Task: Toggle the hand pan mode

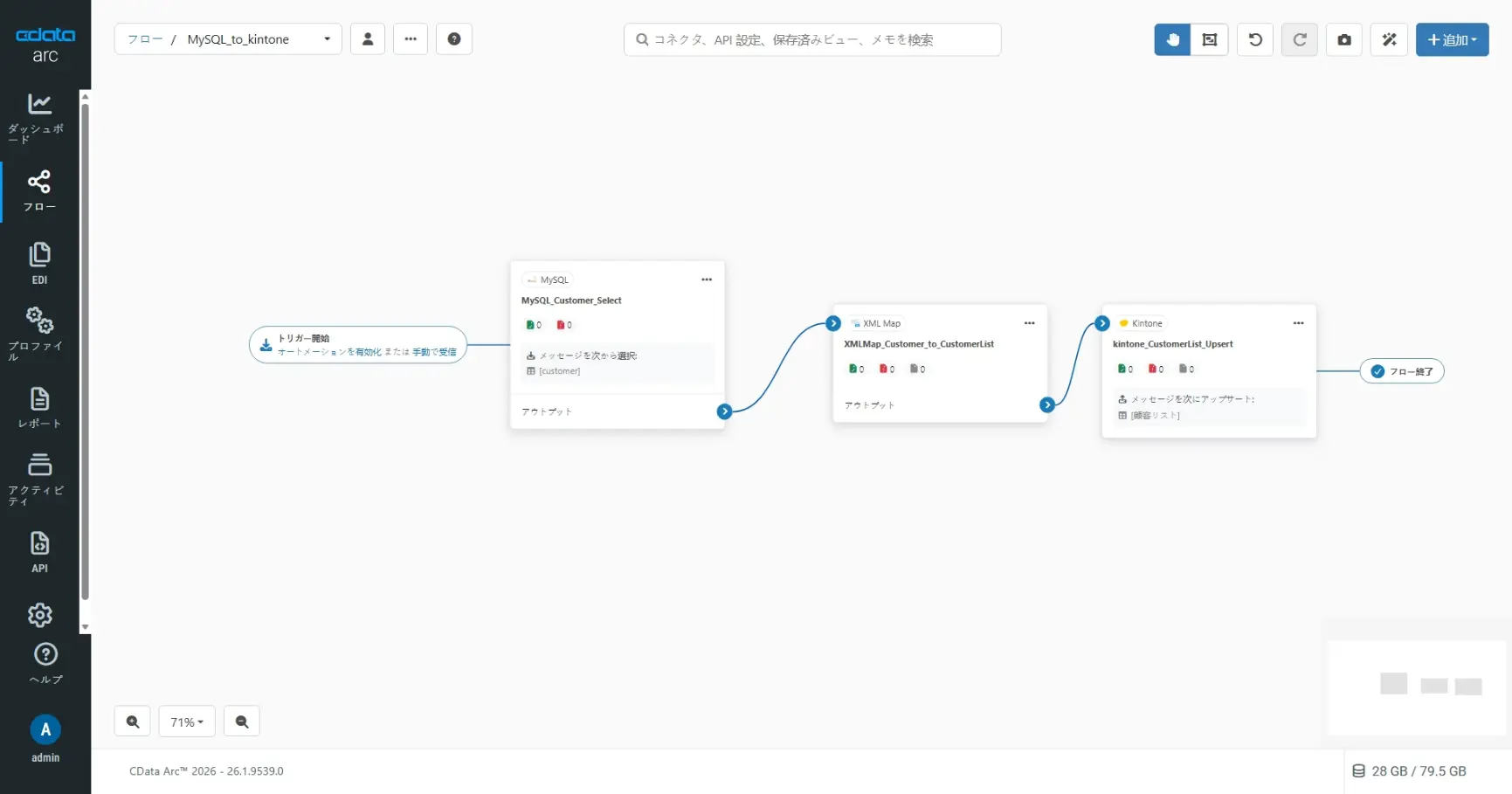Action: click(1172, 39)
